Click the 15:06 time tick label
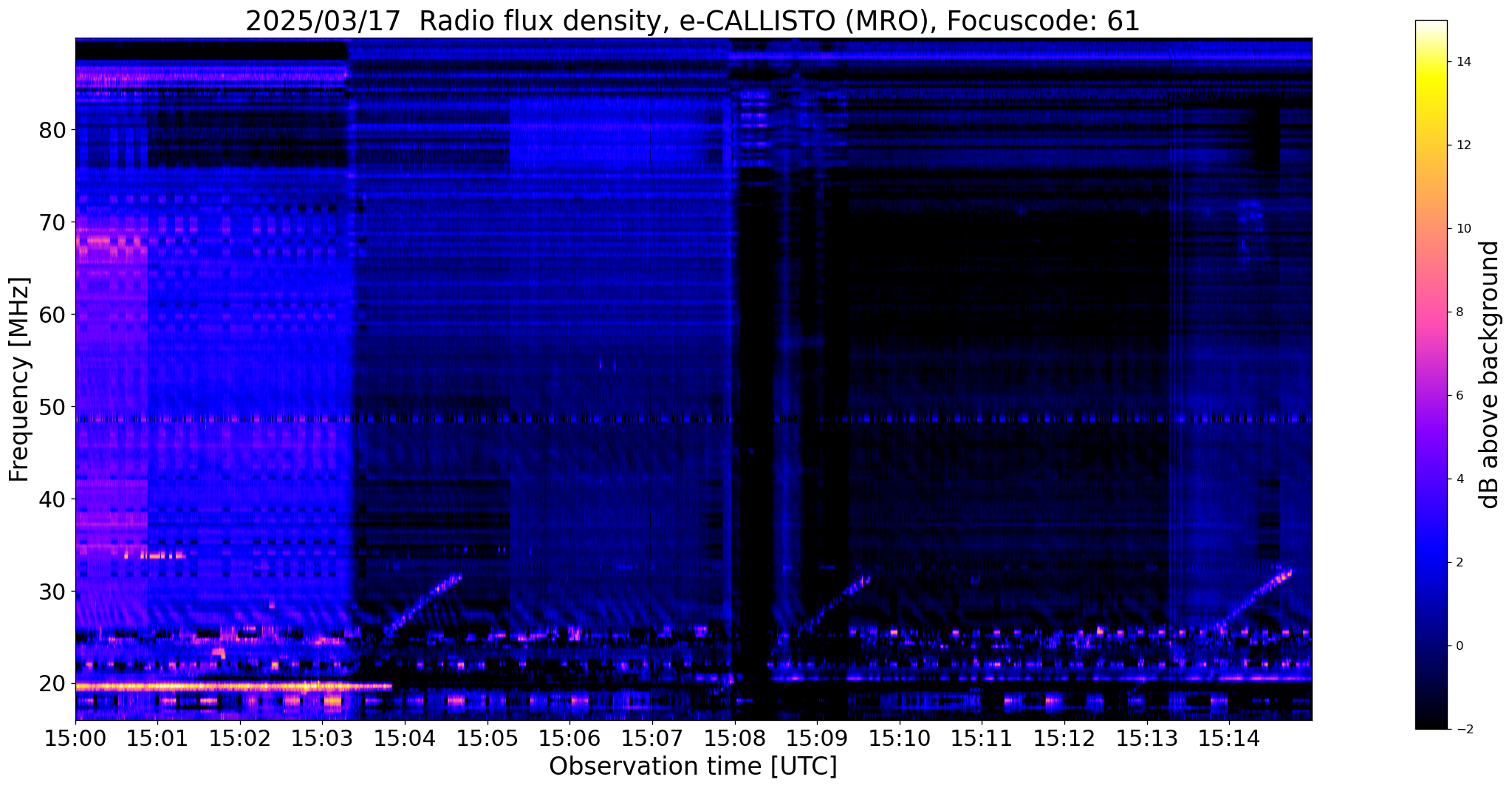This screenshot has height=788, width=1512. tap(569, 738)
